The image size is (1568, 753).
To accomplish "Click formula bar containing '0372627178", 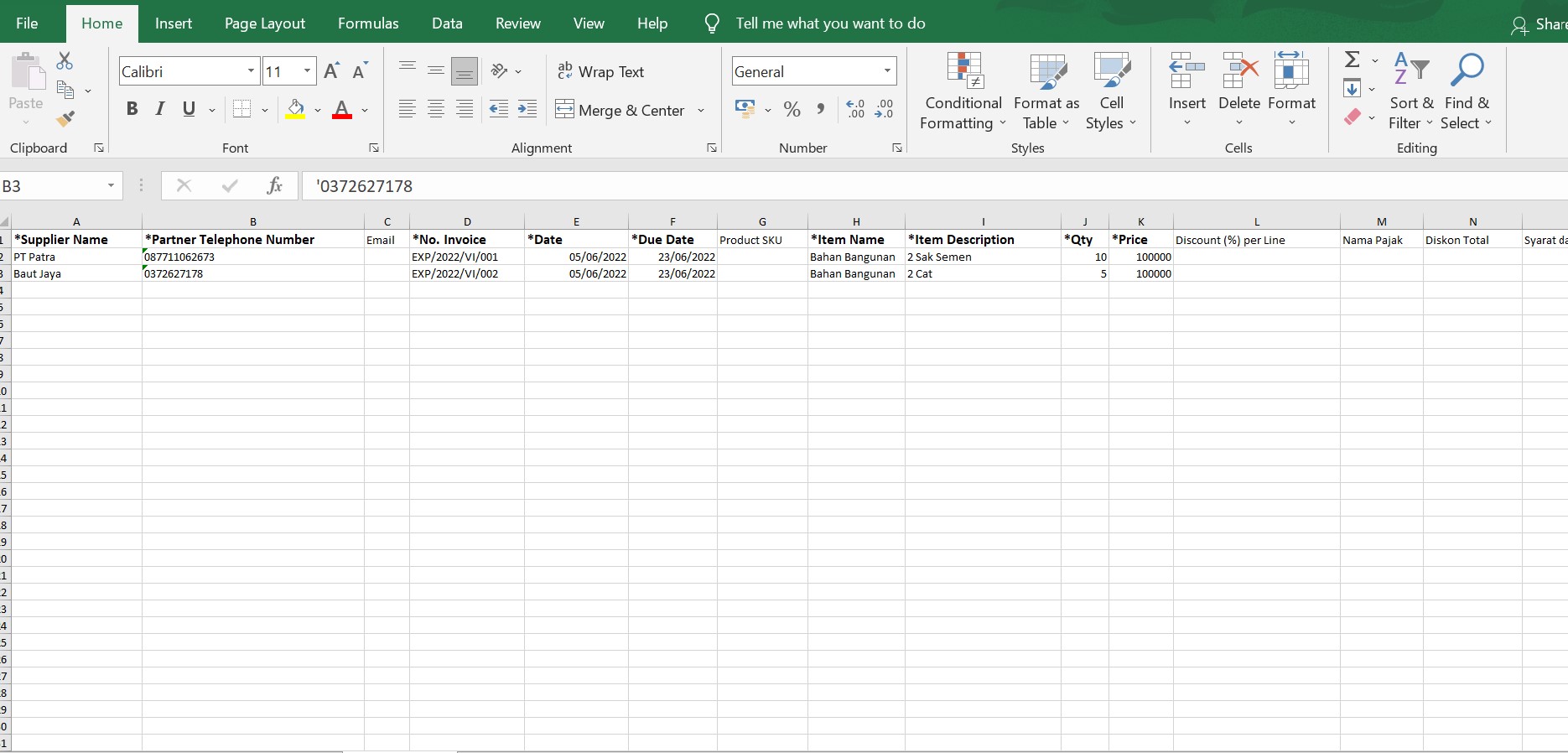I will click(x=935, y=186).
